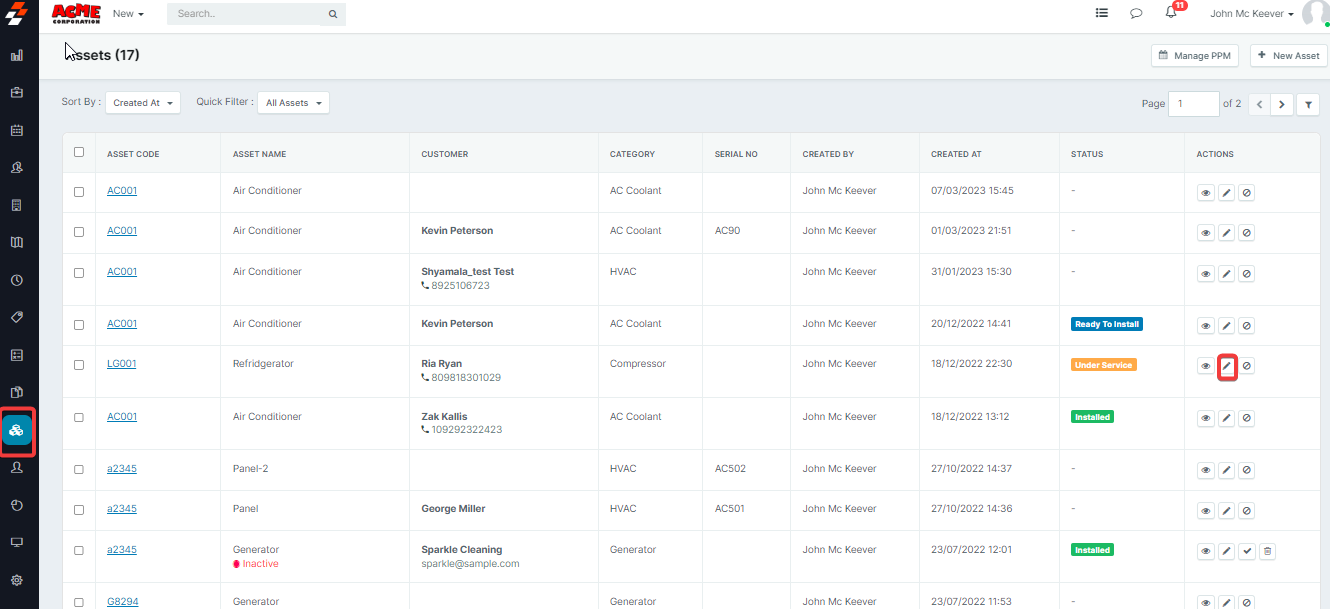Open the chat messages icon
The height and width of the screenshot is (609, 1330).
pos(1136,14)
